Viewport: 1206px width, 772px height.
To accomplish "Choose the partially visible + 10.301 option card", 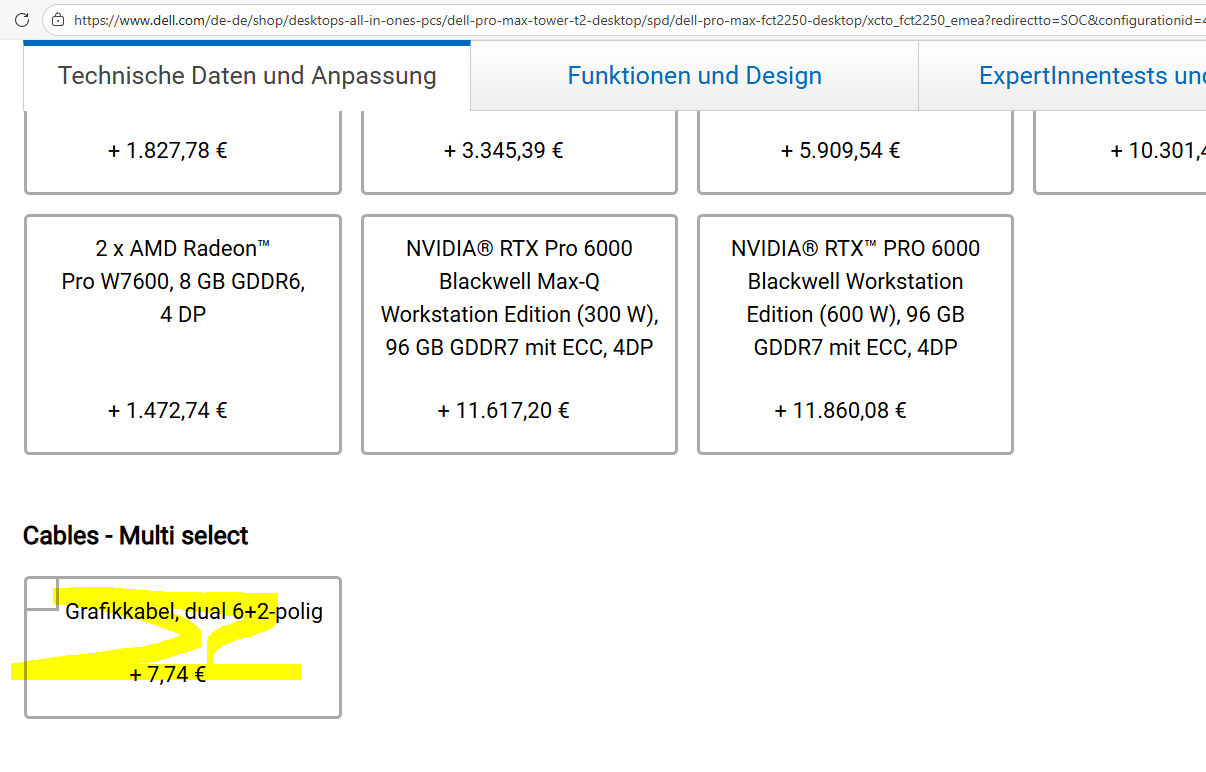I will pos(1120,152).
